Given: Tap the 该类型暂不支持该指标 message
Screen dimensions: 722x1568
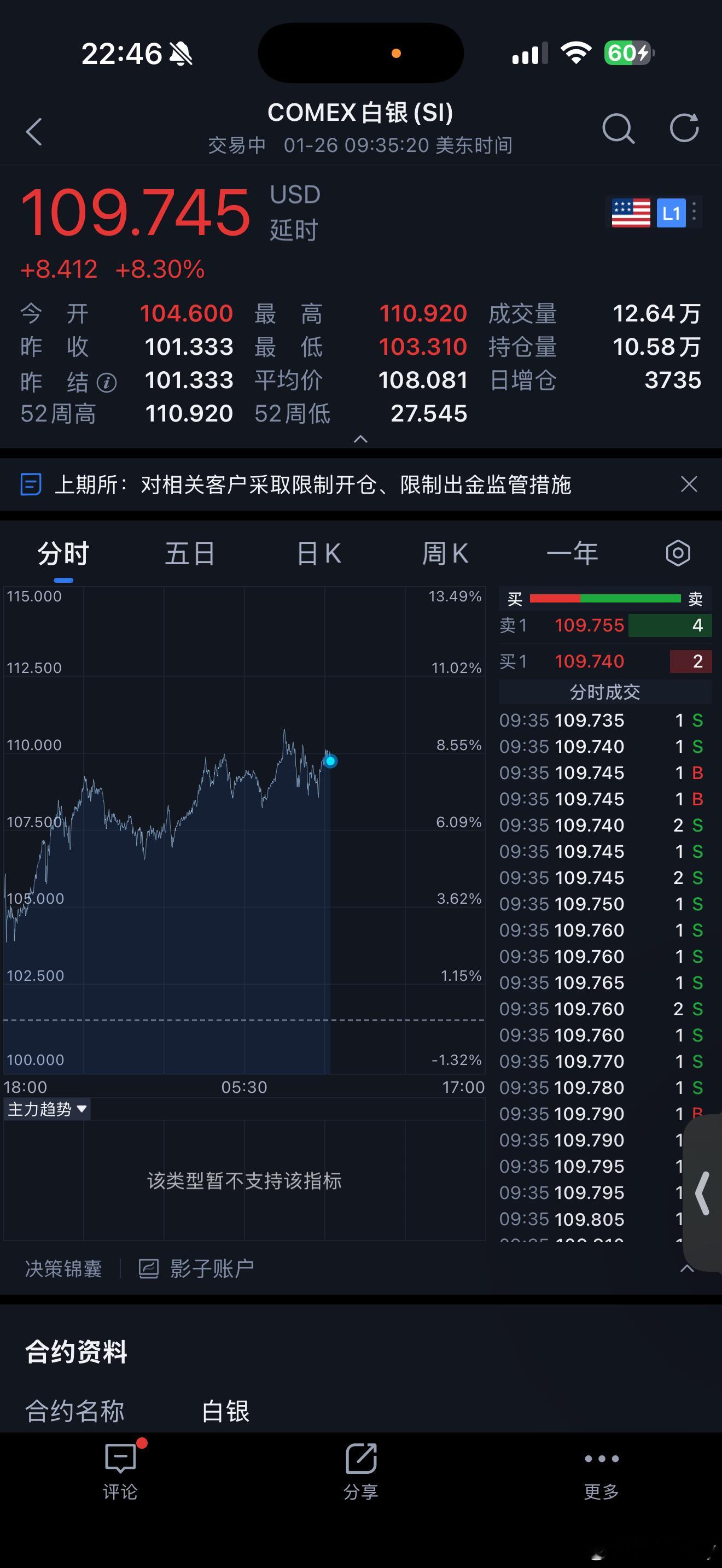Looking at the screenshot, I should pos(244,1181).
